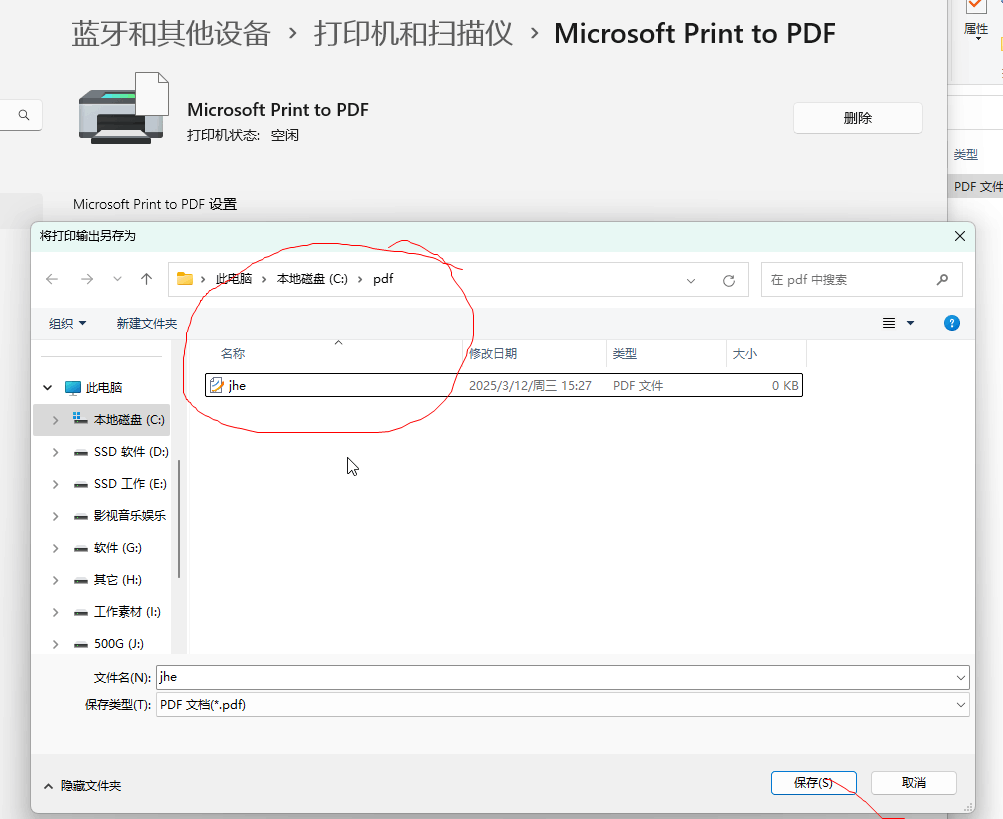1003x819 pixels.
Task: Click the 保存(S) button
Action: tap(813, 782)
